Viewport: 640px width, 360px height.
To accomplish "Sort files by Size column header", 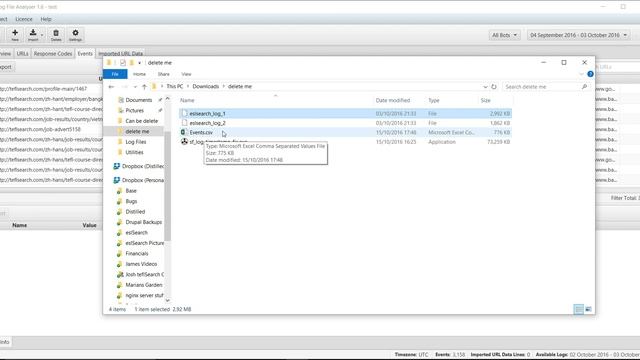I will [x=485, y=100].
